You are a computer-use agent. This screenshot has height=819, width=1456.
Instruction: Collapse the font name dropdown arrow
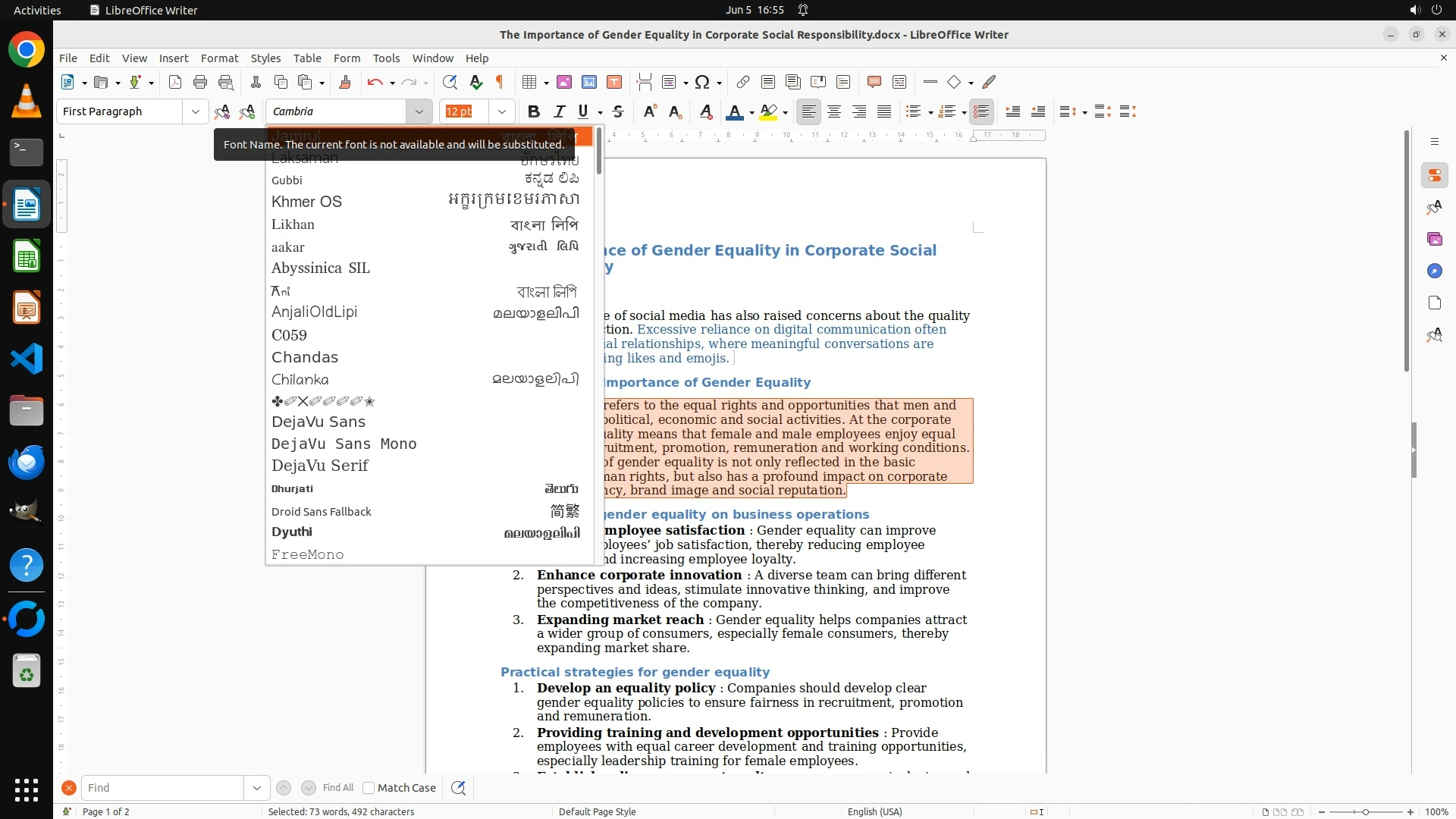coord(419,111)
